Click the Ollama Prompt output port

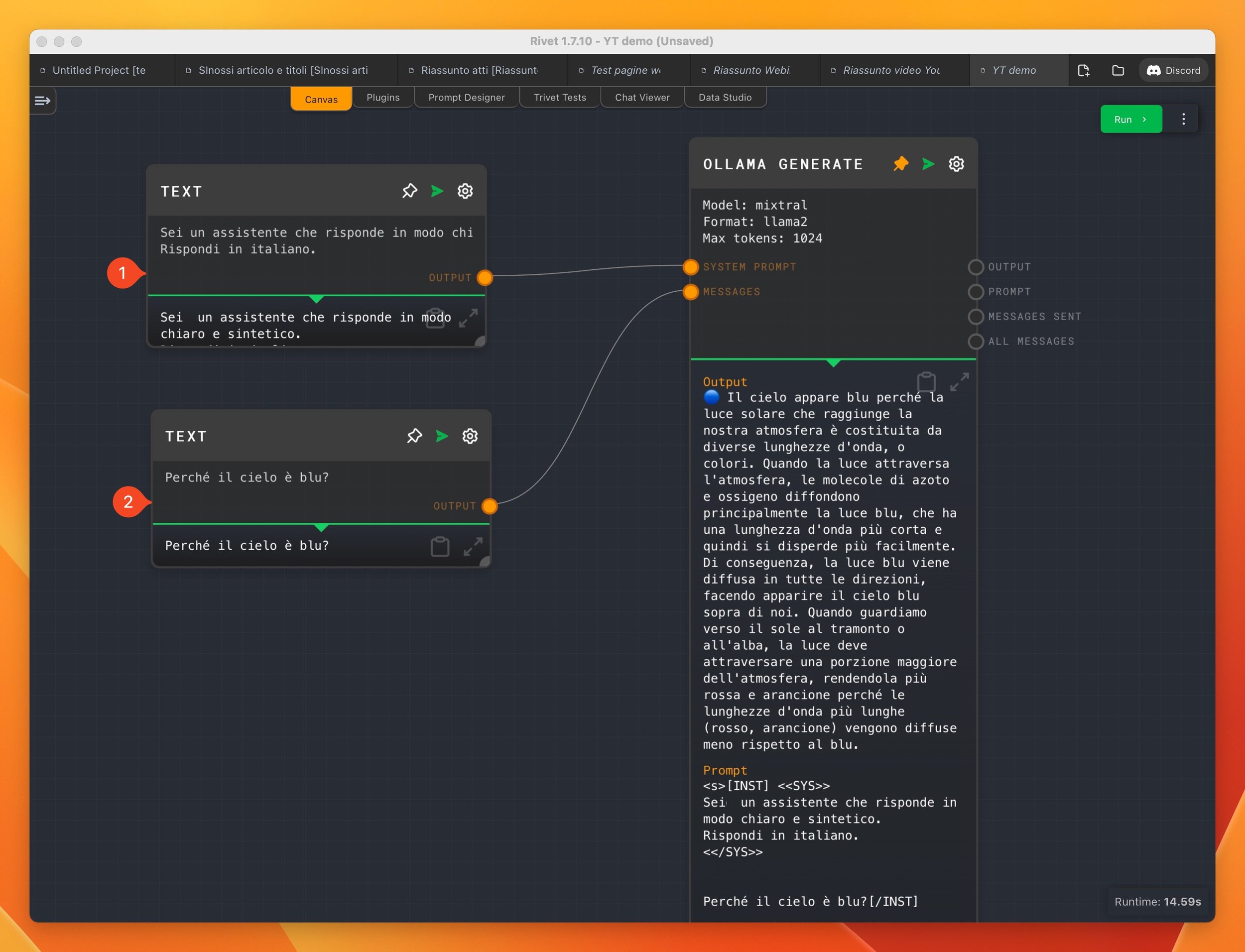click(x=976, y=292)
